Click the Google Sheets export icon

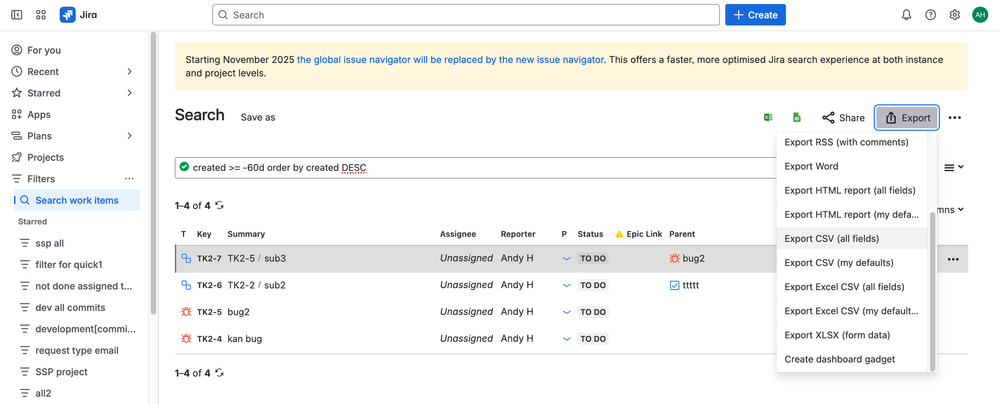(796, 117)
